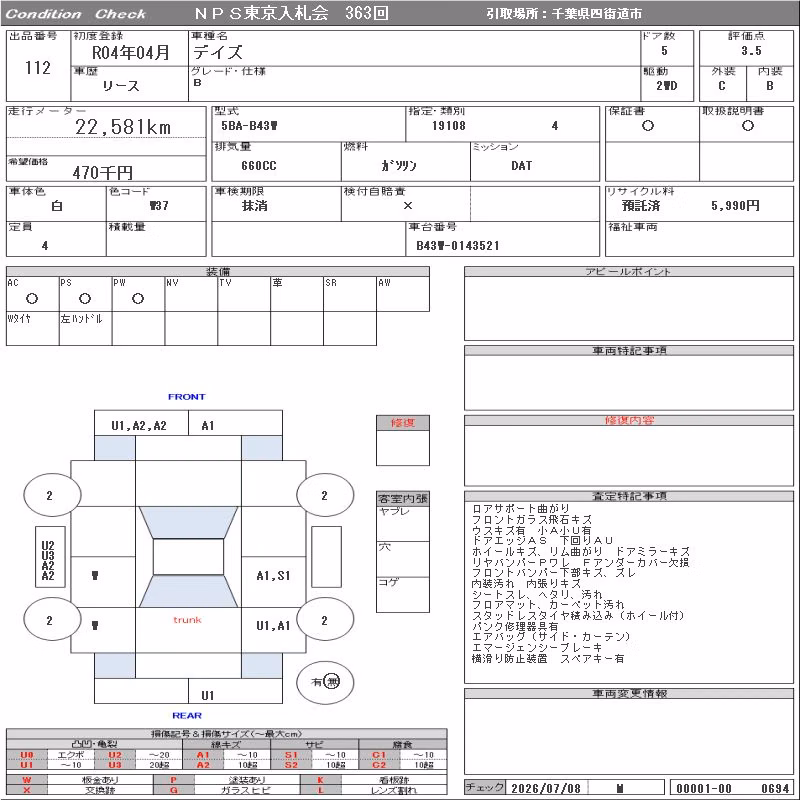Click the "左ハンドル" equipment cell
This screenshot has width=800, height=800.
point(85,329)
